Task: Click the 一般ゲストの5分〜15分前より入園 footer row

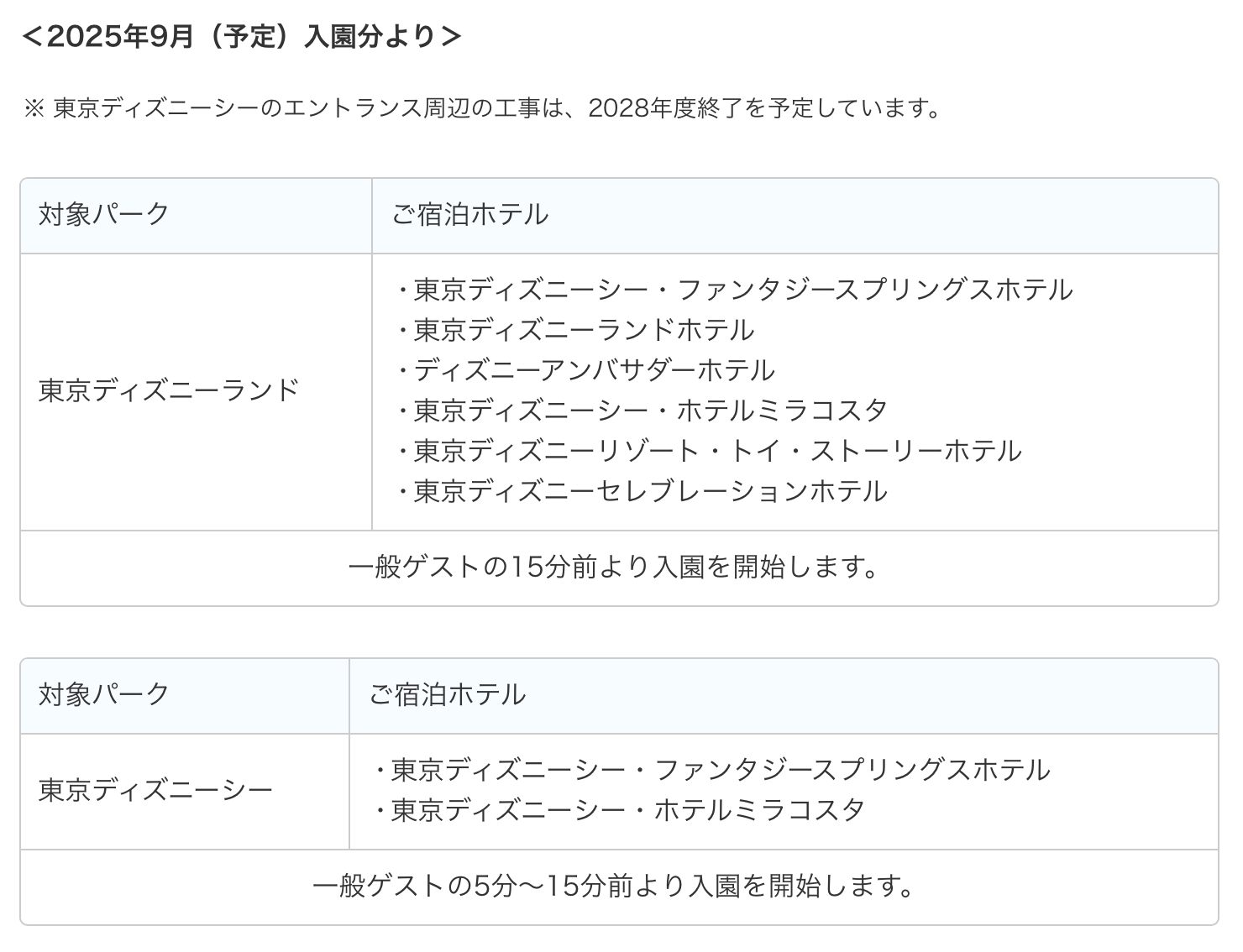Action: point(614,887)
